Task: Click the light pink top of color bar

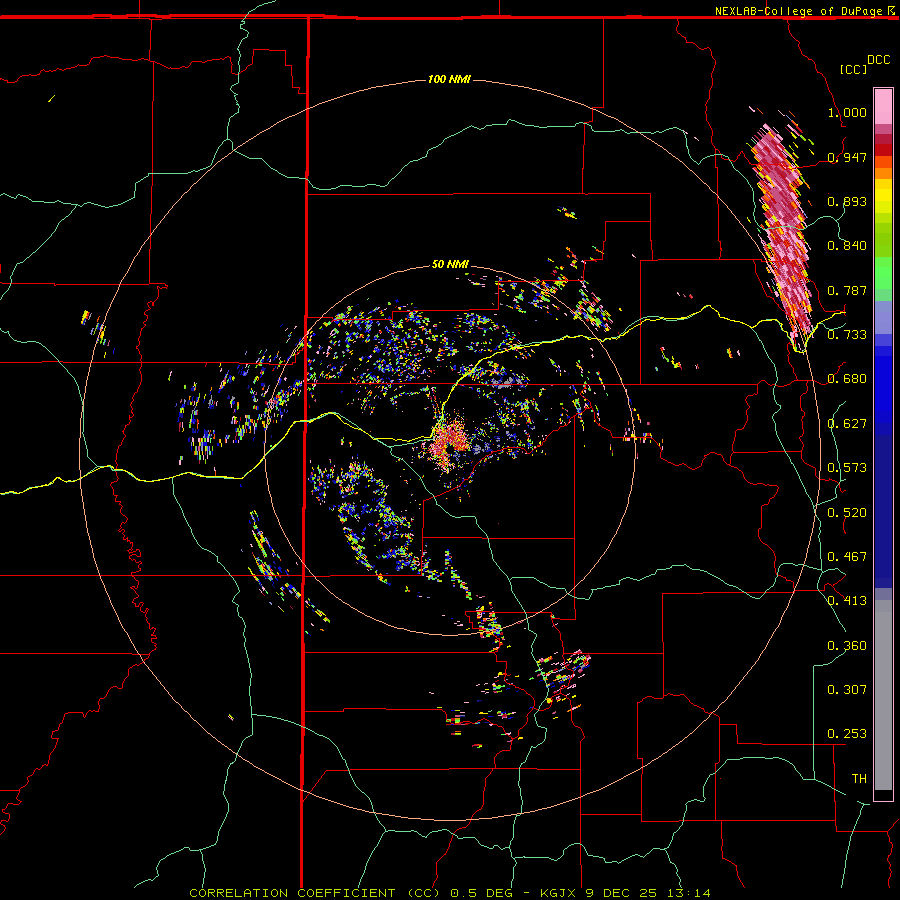Action: (883, 107)
